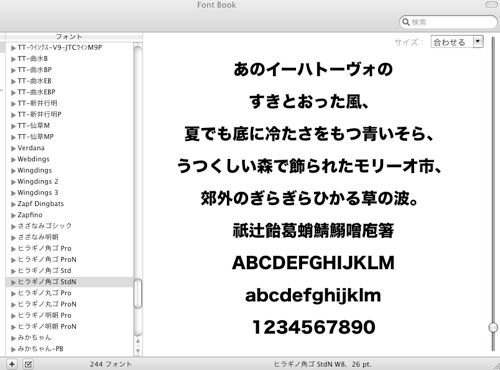
Task: Click the magnifier icon in the search field
Action: tap(406, 22)
